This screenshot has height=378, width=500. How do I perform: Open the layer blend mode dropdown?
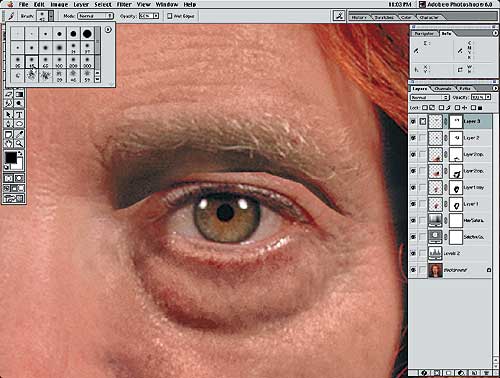point(430,97)
